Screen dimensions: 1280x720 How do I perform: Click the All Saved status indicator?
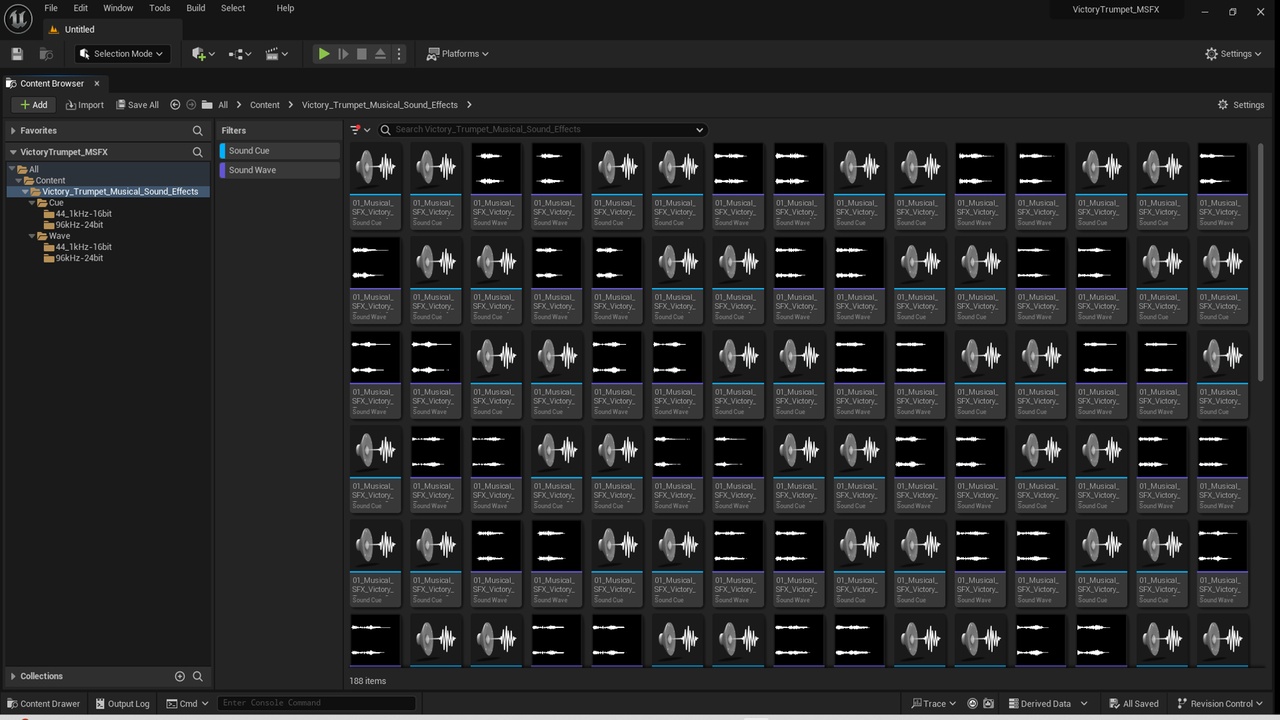[1133, 704]
